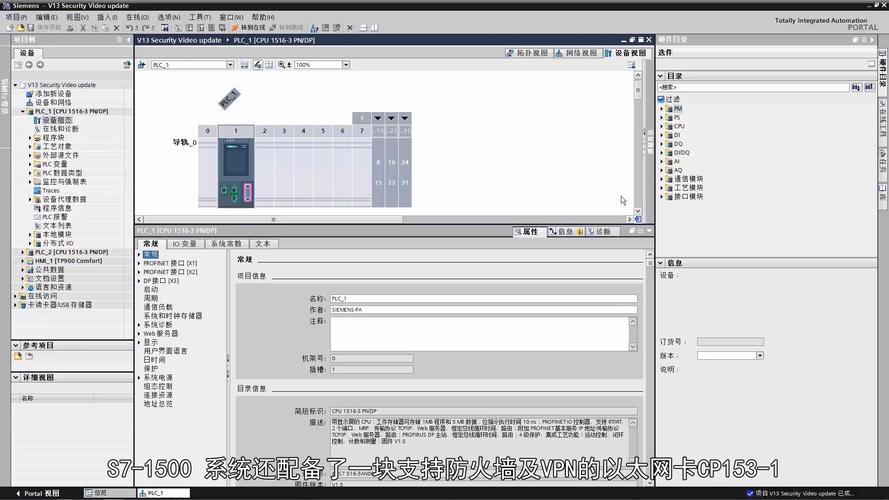The height and width of the screenshot is (500, 889).
Task: Switch to 拓扑视图 topology view tab
Action: [x=527, y=53]
